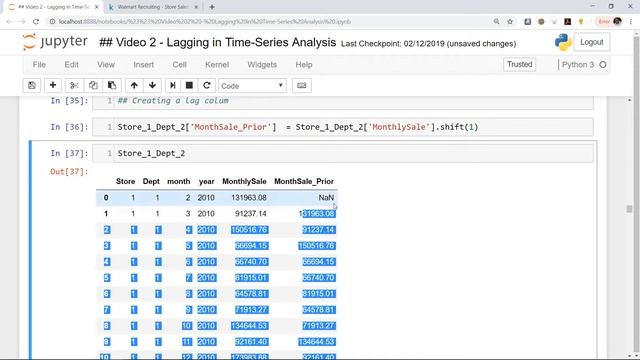Screen dimensions: 640x360
Task: Open the browser zoom magnifier icon
Action: tap(496, 22)
